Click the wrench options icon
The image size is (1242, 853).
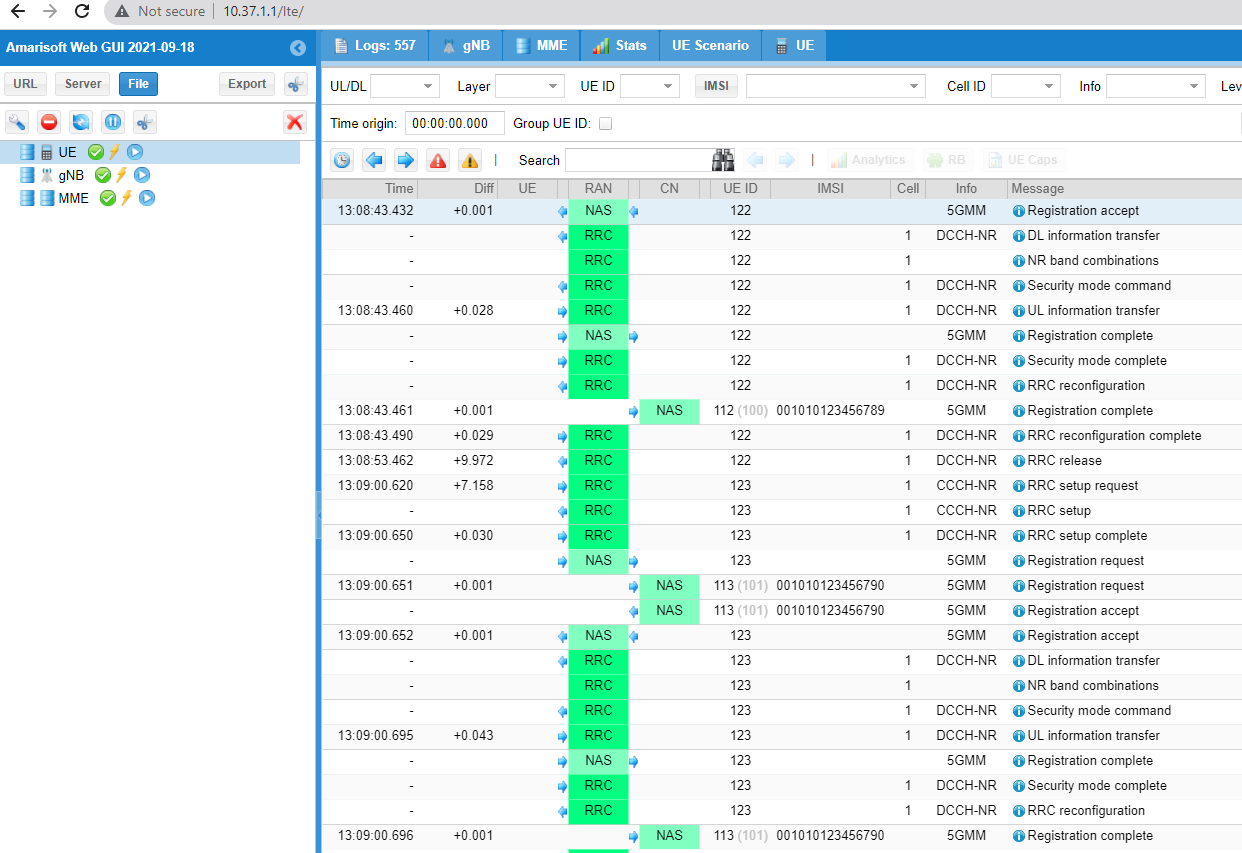click(17, 122)
